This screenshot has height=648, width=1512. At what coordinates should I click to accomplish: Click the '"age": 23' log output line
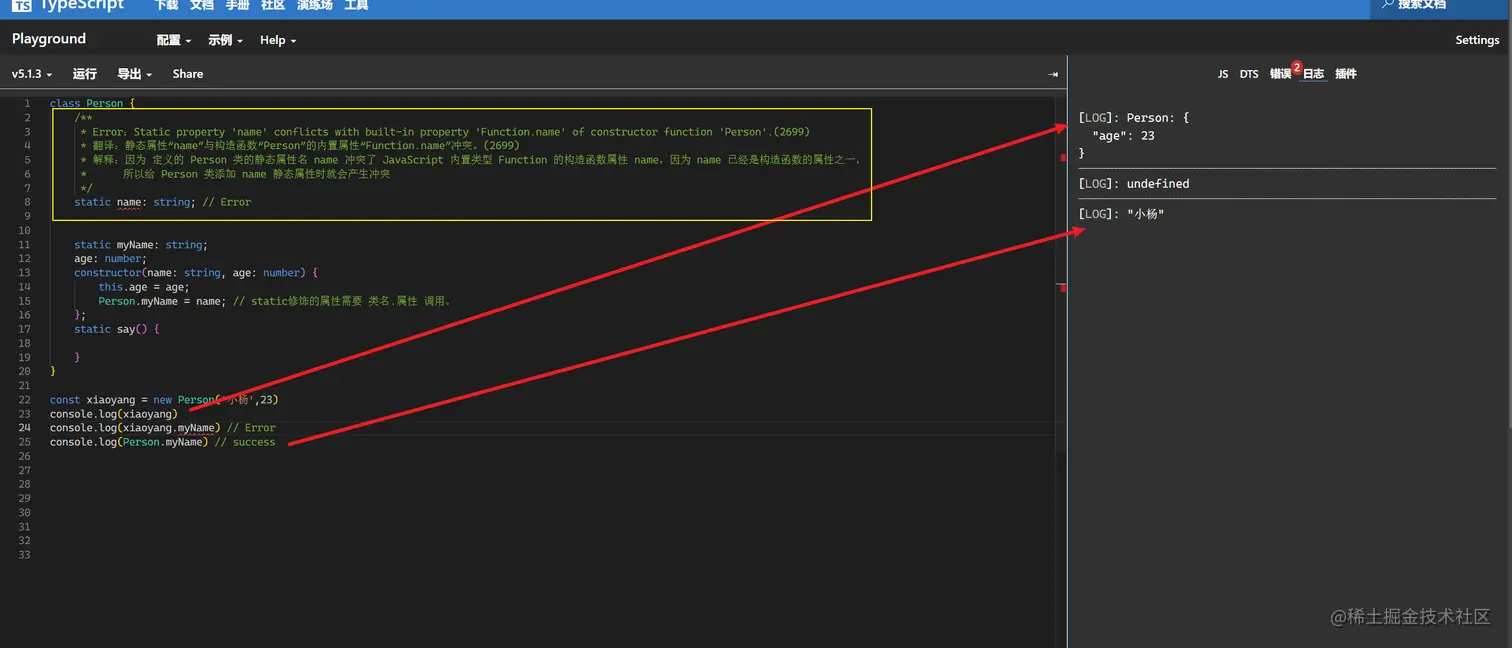[x=1123, y=136]
